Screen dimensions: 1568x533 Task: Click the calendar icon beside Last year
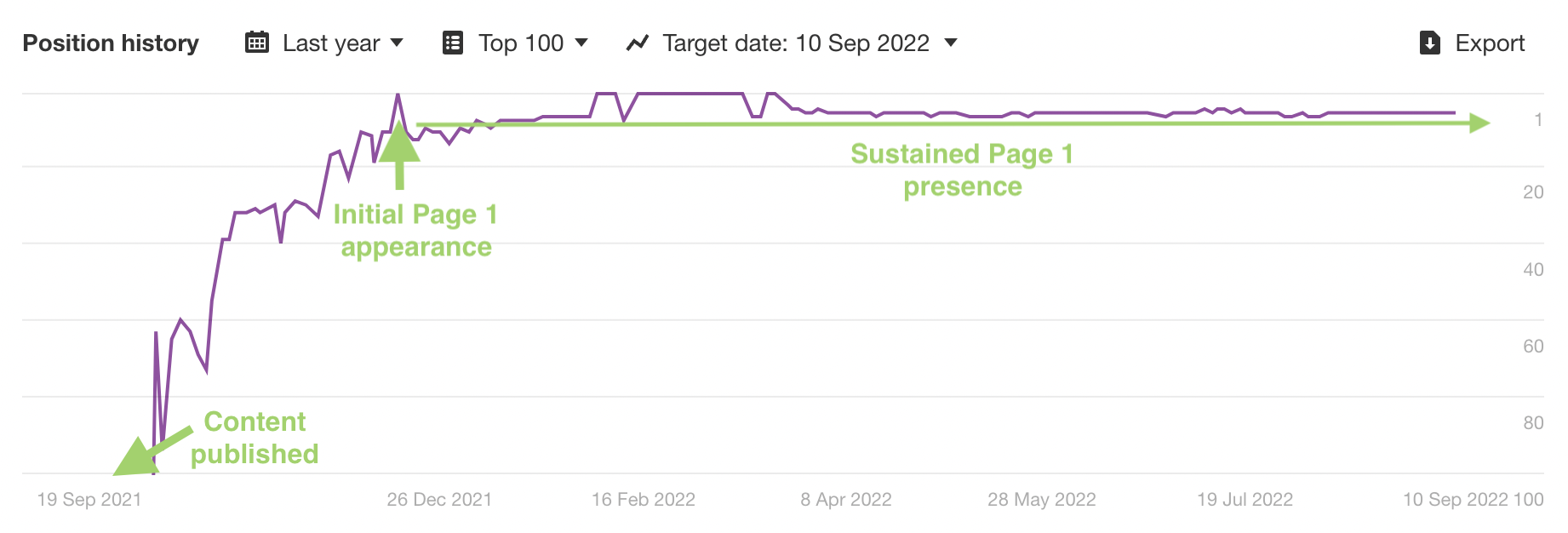[257, 43]
